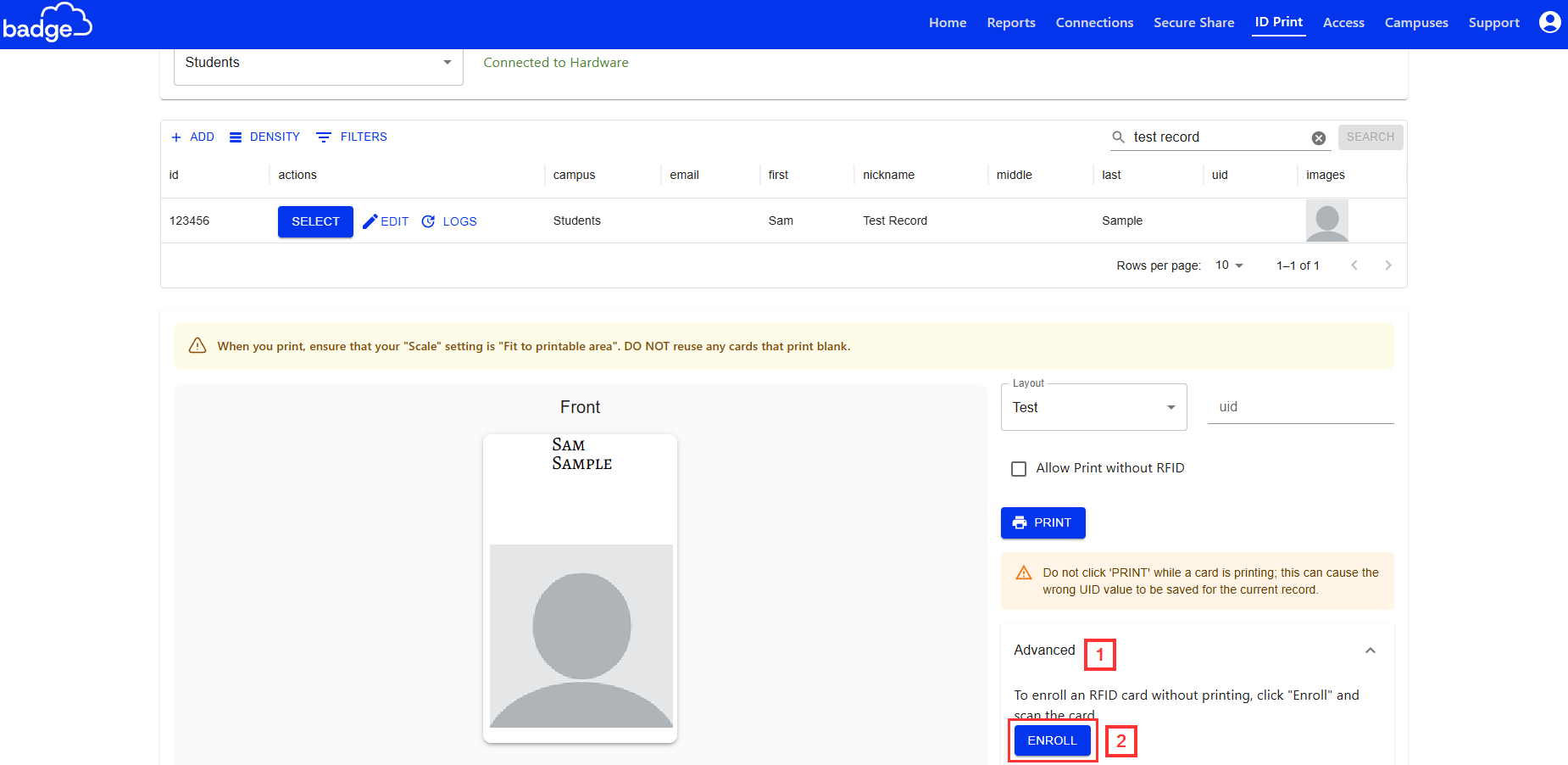The width and height of the screenshot is (1568, 765).
Task: Click the orange warning icon near PRINT notice
Action: click(x=1024, y=572)
